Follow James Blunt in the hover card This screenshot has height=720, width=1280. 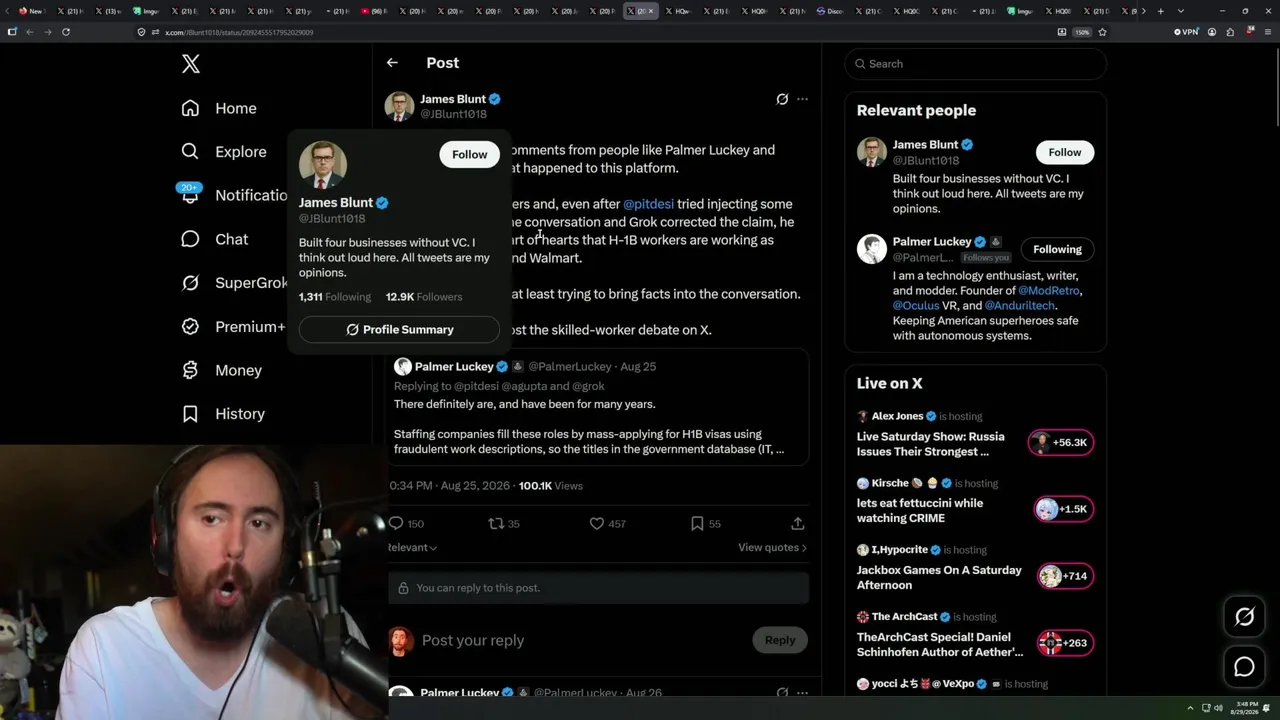pyautogui.click(x=469, y=154)
